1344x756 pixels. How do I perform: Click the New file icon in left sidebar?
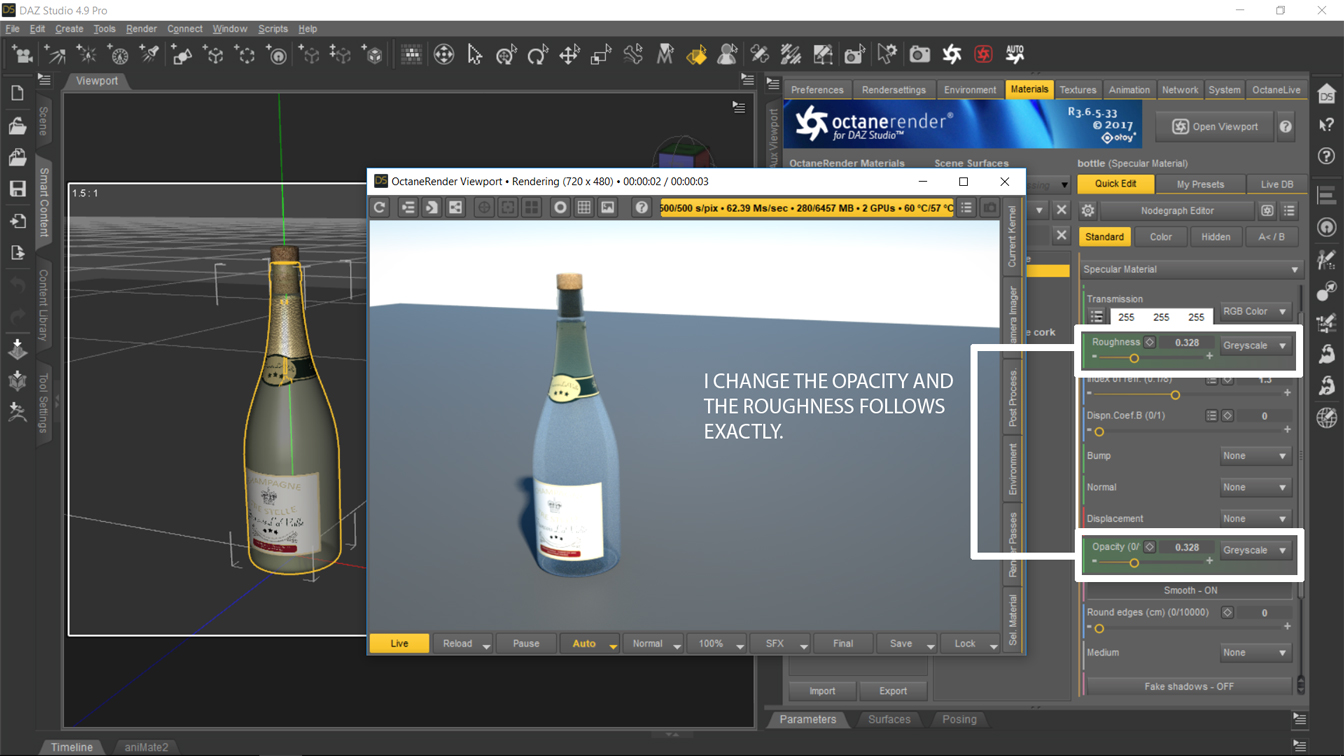click(17, 93)
